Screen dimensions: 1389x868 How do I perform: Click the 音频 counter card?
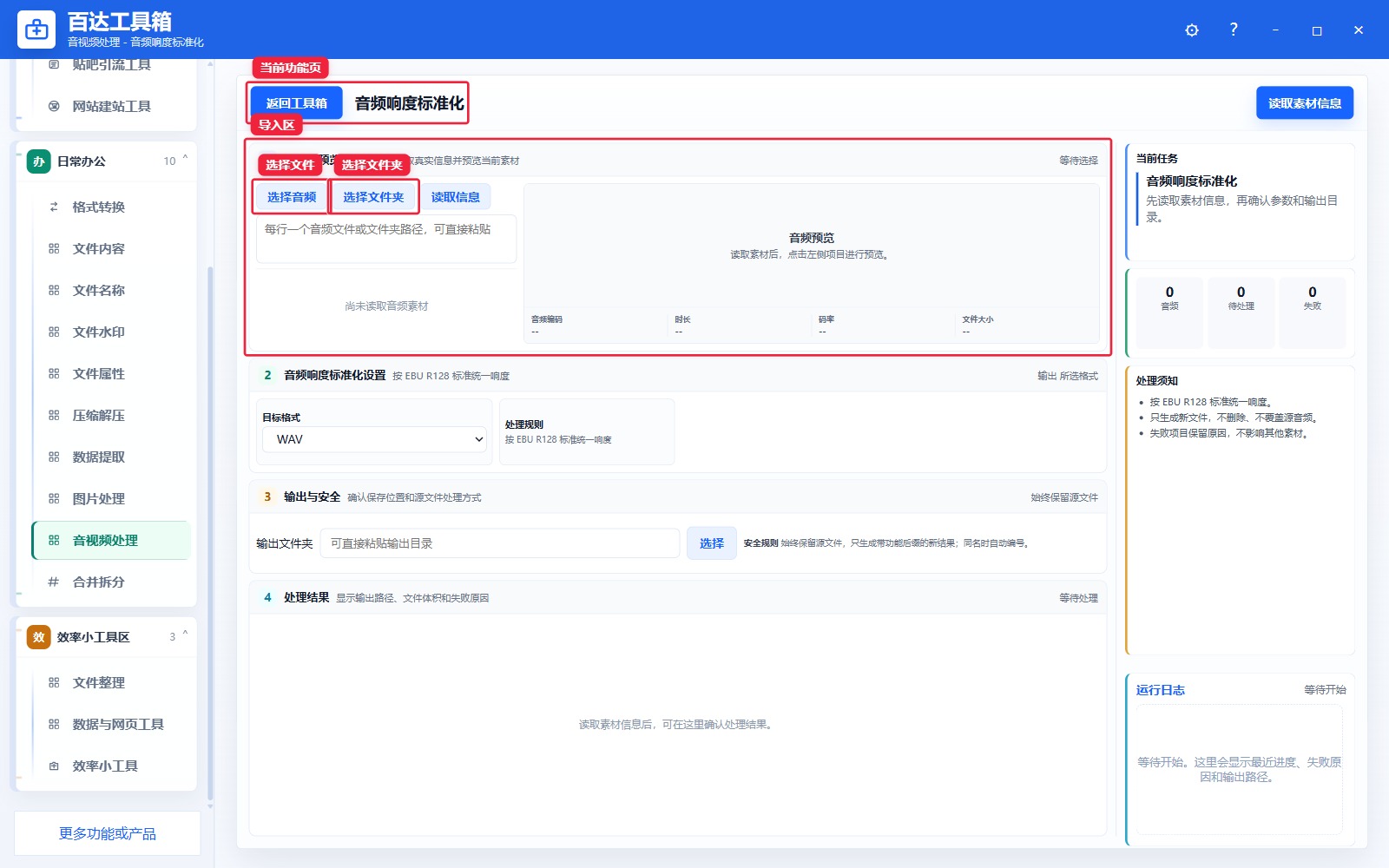click(1169, 312)
